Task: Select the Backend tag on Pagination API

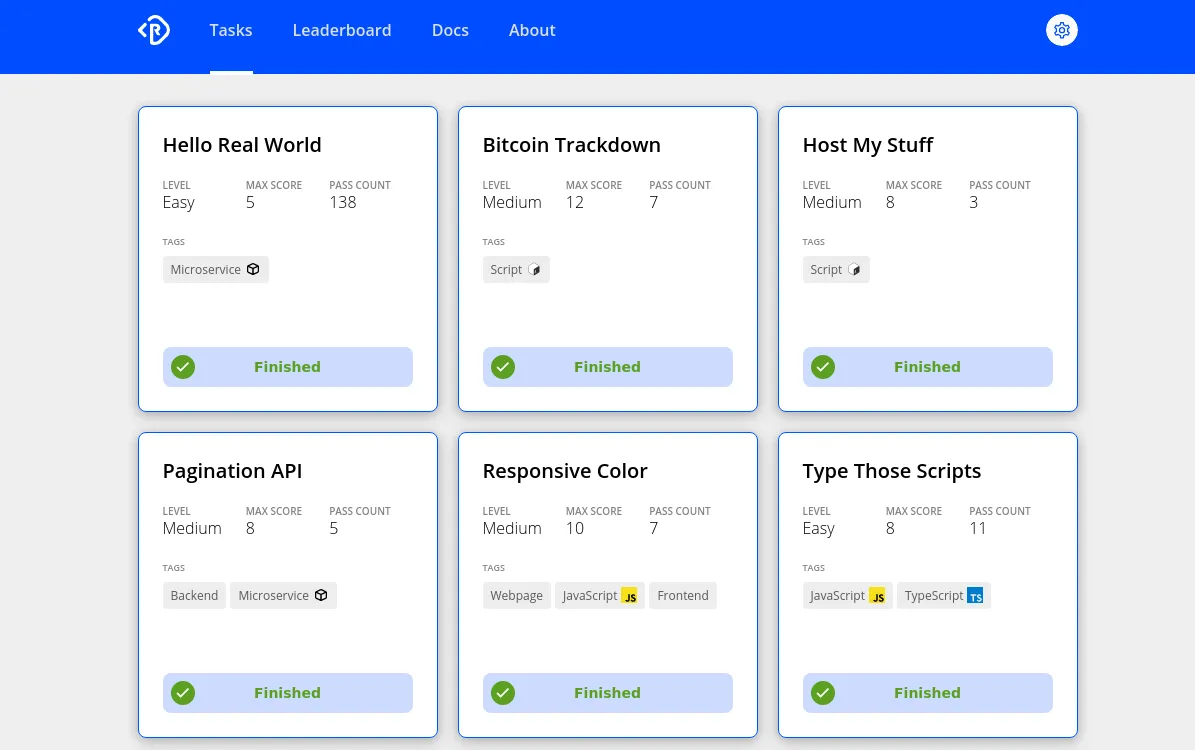Action: tap(194, 595)
